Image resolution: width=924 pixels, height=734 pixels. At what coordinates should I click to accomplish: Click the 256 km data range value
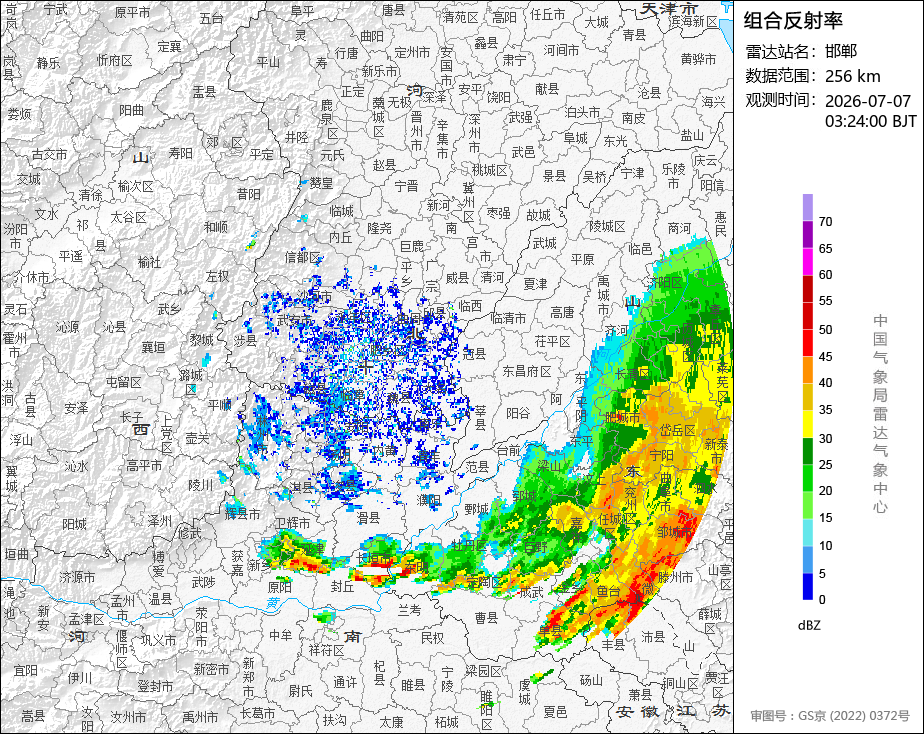(853, 76)
